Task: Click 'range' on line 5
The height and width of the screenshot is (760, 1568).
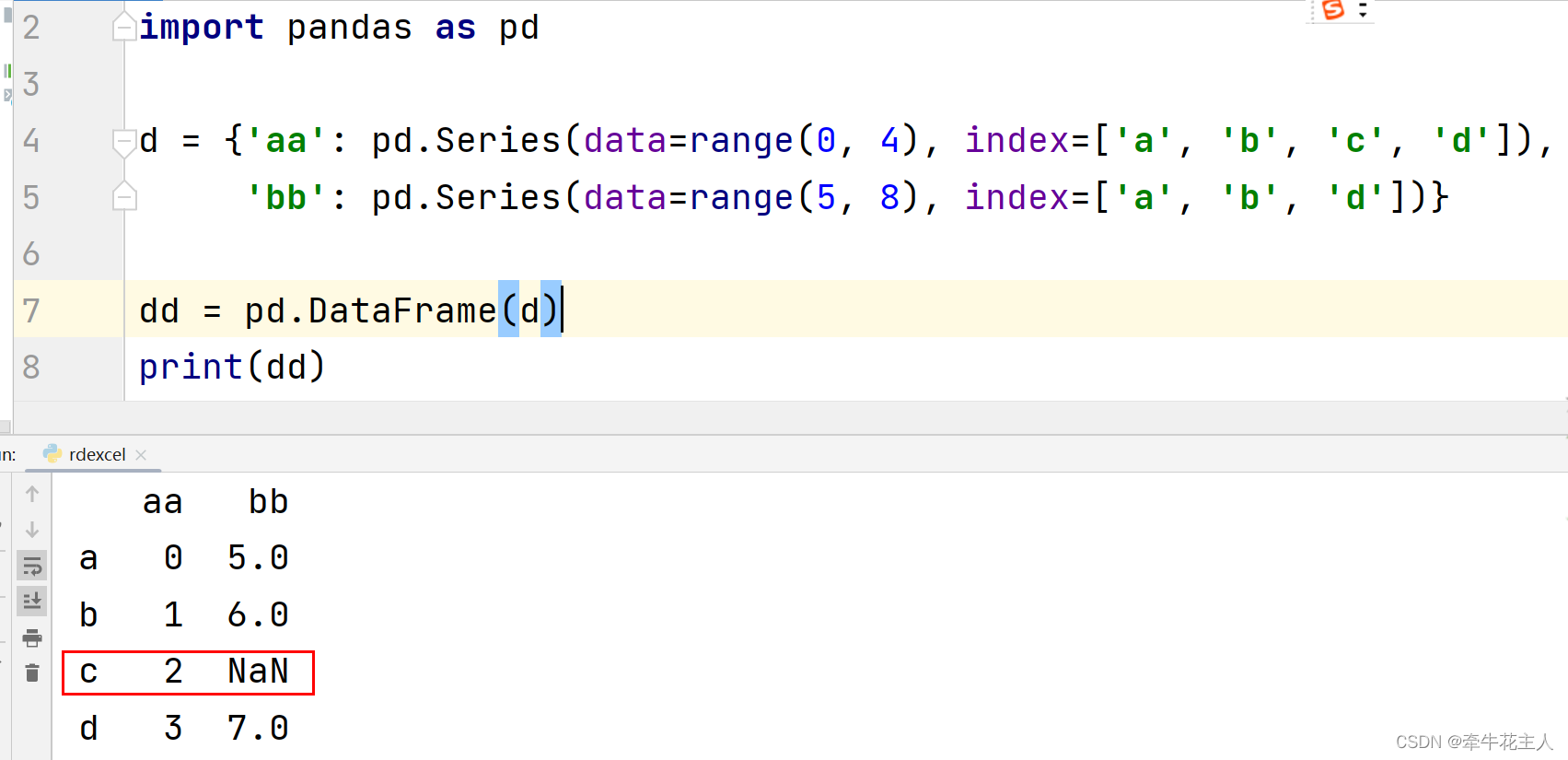Action: click(x=741, y=199)
